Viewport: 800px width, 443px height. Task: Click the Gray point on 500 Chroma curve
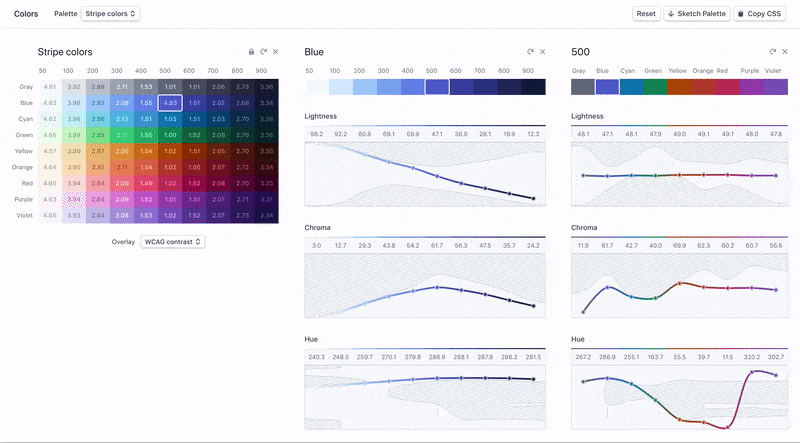pyautogui.click(x=583, y=312)
